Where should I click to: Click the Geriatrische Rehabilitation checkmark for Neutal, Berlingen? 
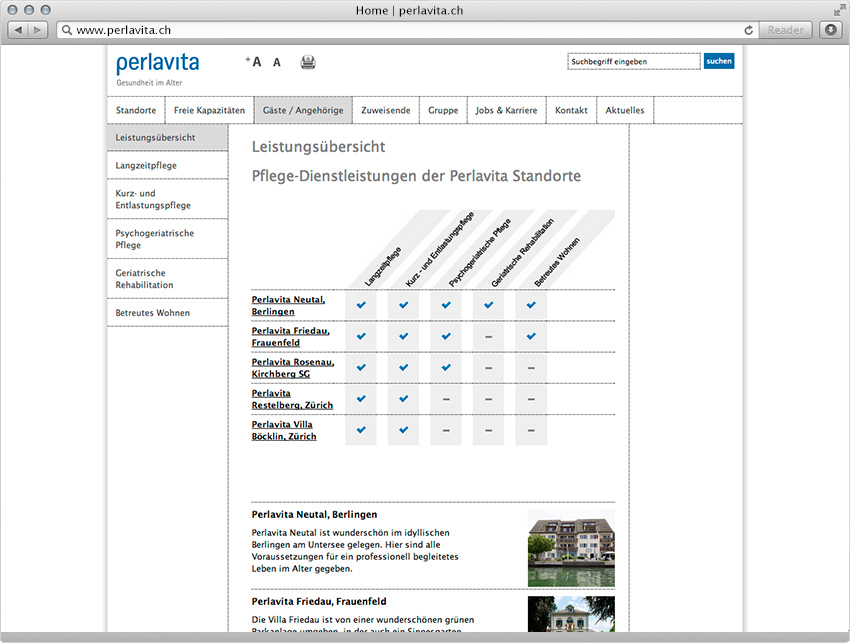point(488,305)
